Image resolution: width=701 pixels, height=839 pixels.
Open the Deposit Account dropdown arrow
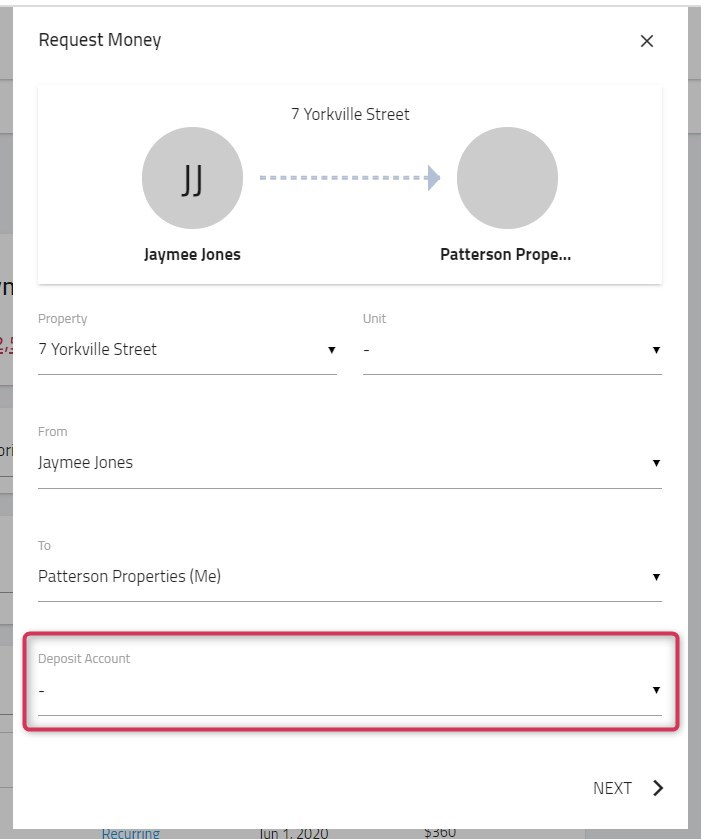(x=656, y=690)
